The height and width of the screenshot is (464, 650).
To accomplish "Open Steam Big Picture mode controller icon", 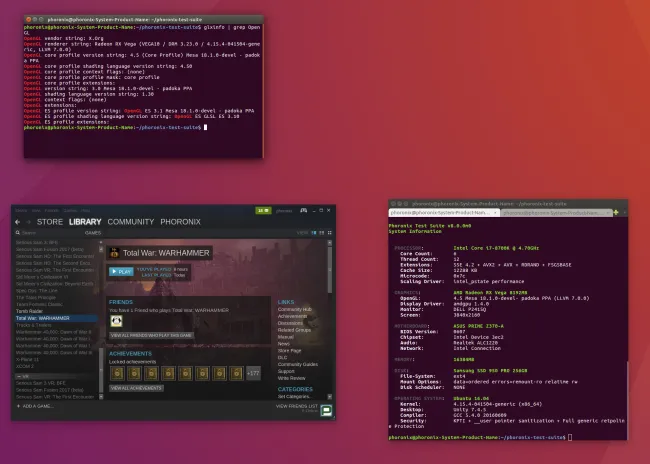I will 304,211.
